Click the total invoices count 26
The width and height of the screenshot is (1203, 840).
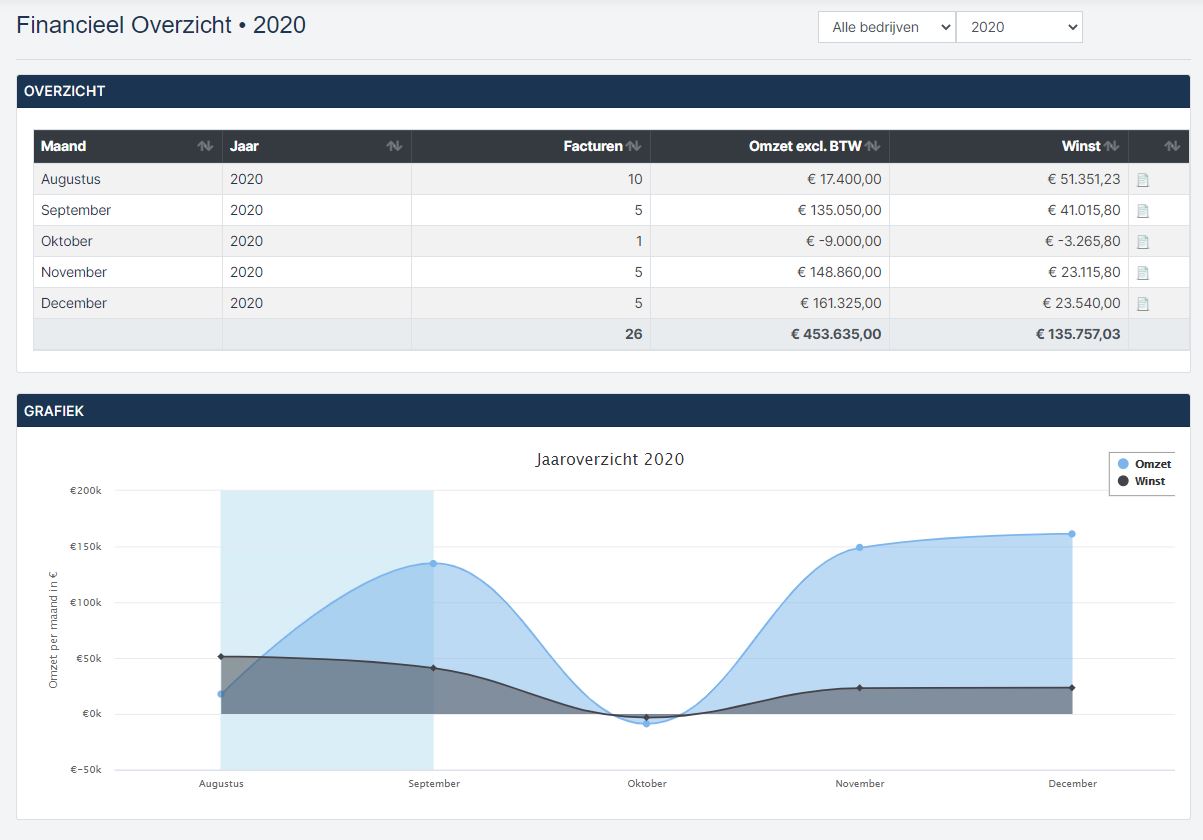point(634,335)
